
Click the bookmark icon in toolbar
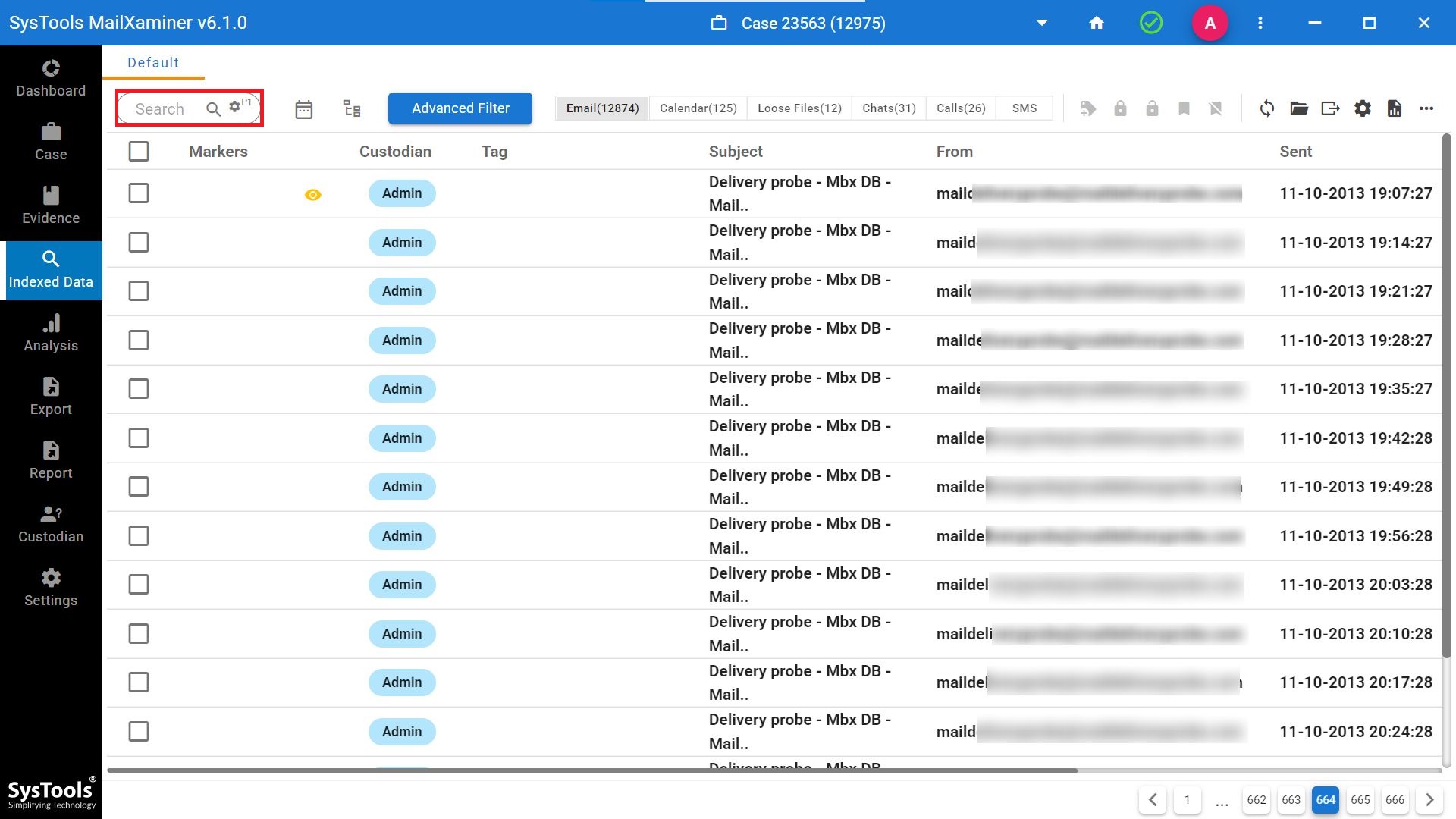(1184, 108)
